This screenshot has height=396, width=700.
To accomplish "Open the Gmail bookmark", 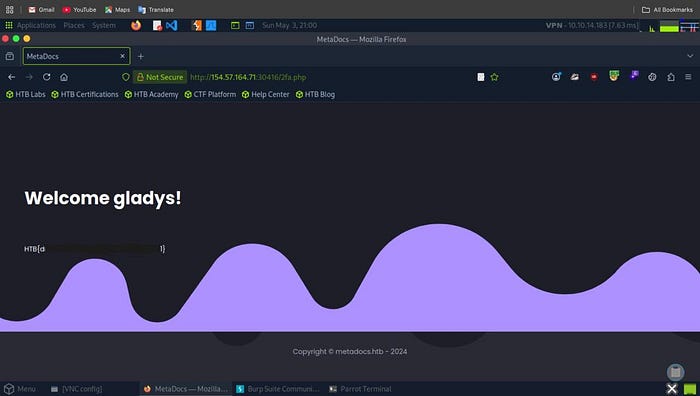I will 41,9.
